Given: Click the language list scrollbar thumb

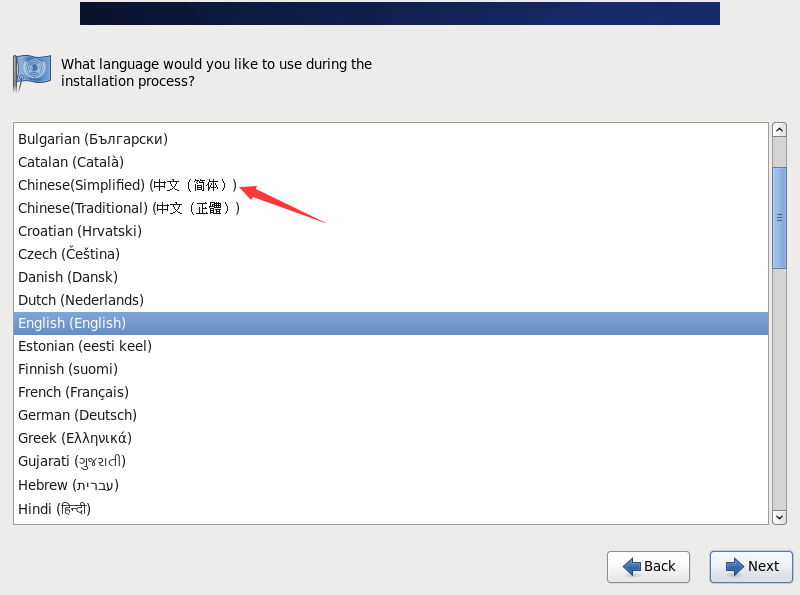Looking at the screenshot, I should 779,218.
